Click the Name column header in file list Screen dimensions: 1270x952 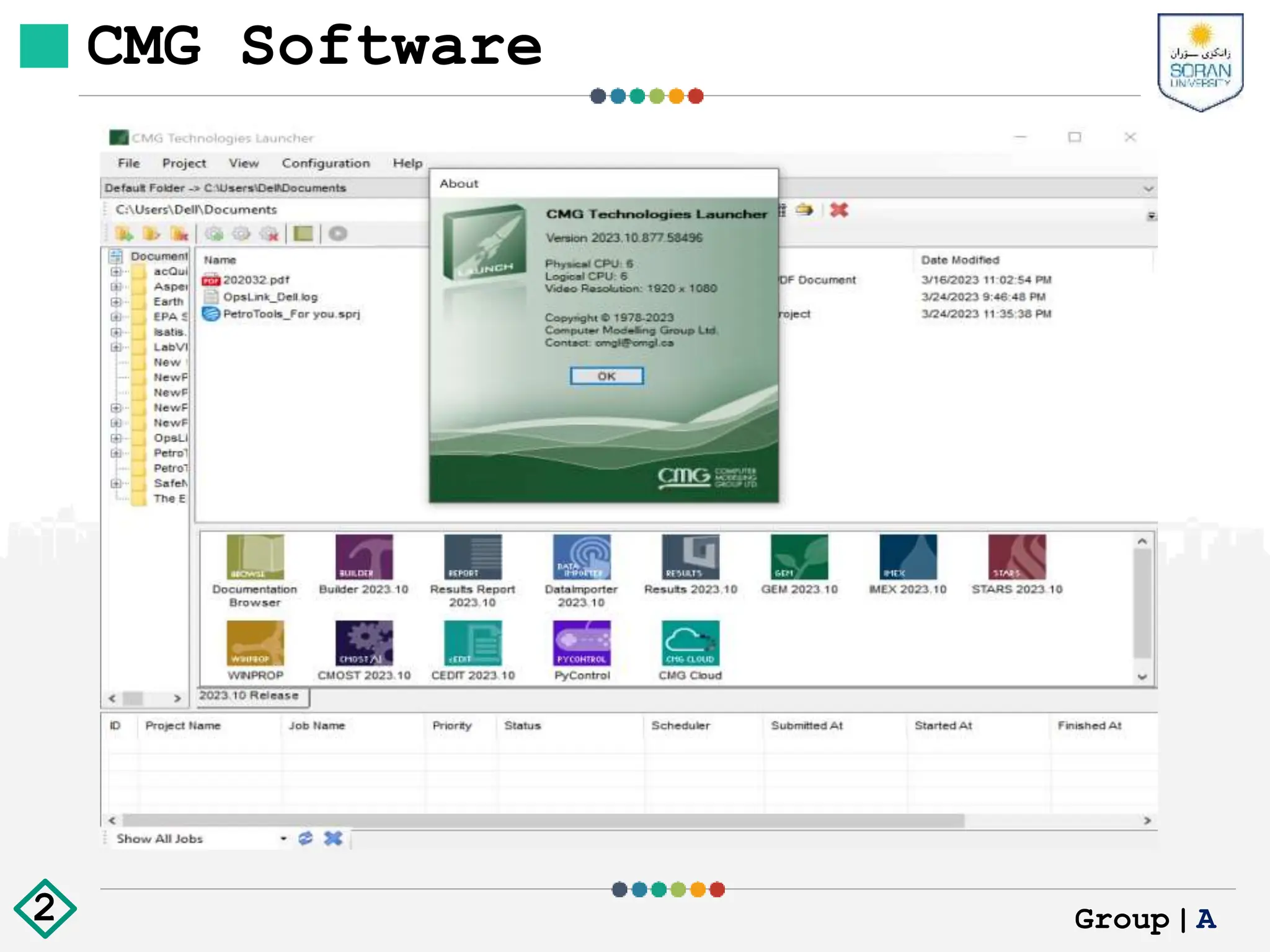(x=220, y=260)
